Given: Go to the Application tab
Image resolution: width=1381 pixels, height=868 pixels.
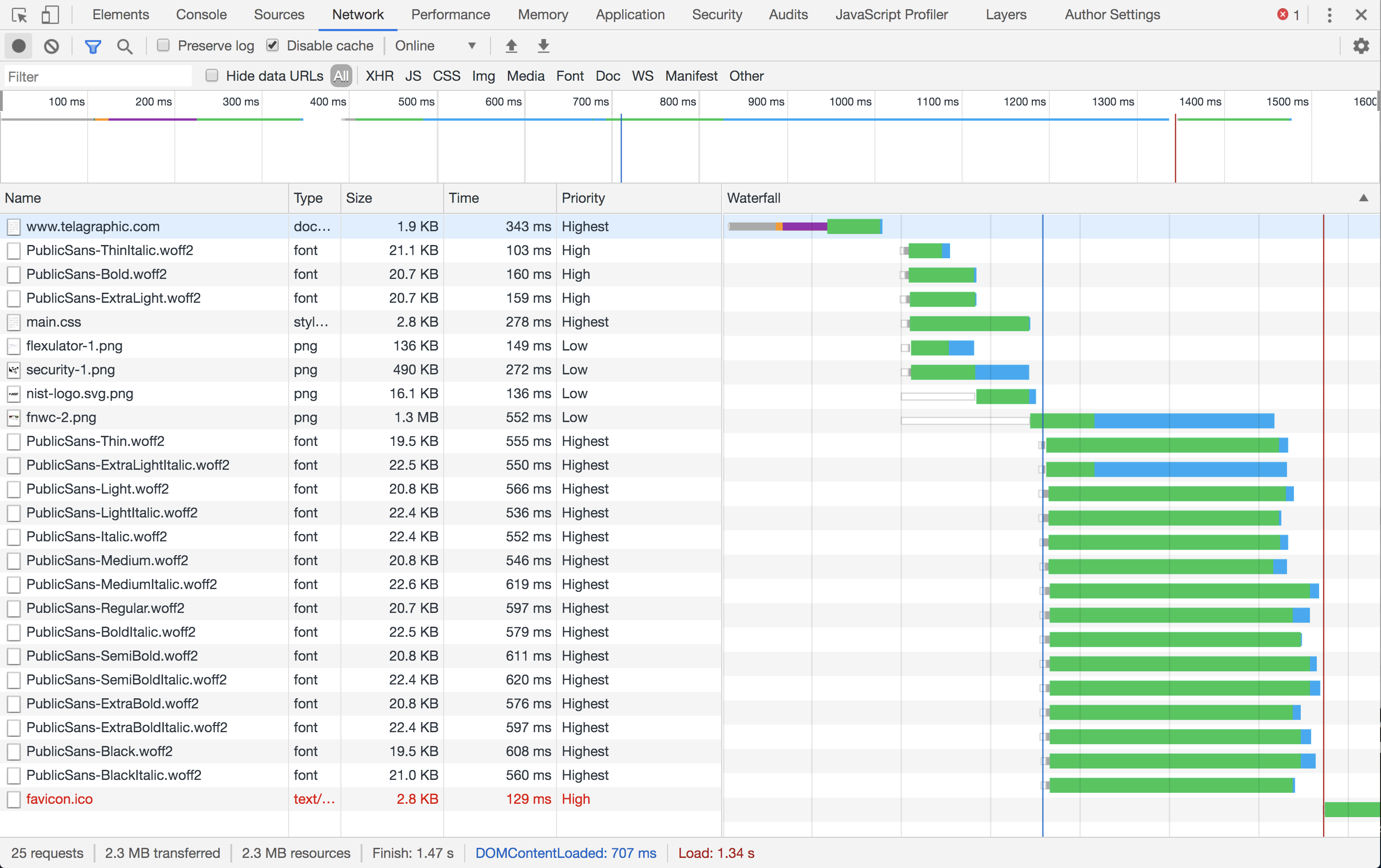Looking at the screenshot, I should point(629,15).
